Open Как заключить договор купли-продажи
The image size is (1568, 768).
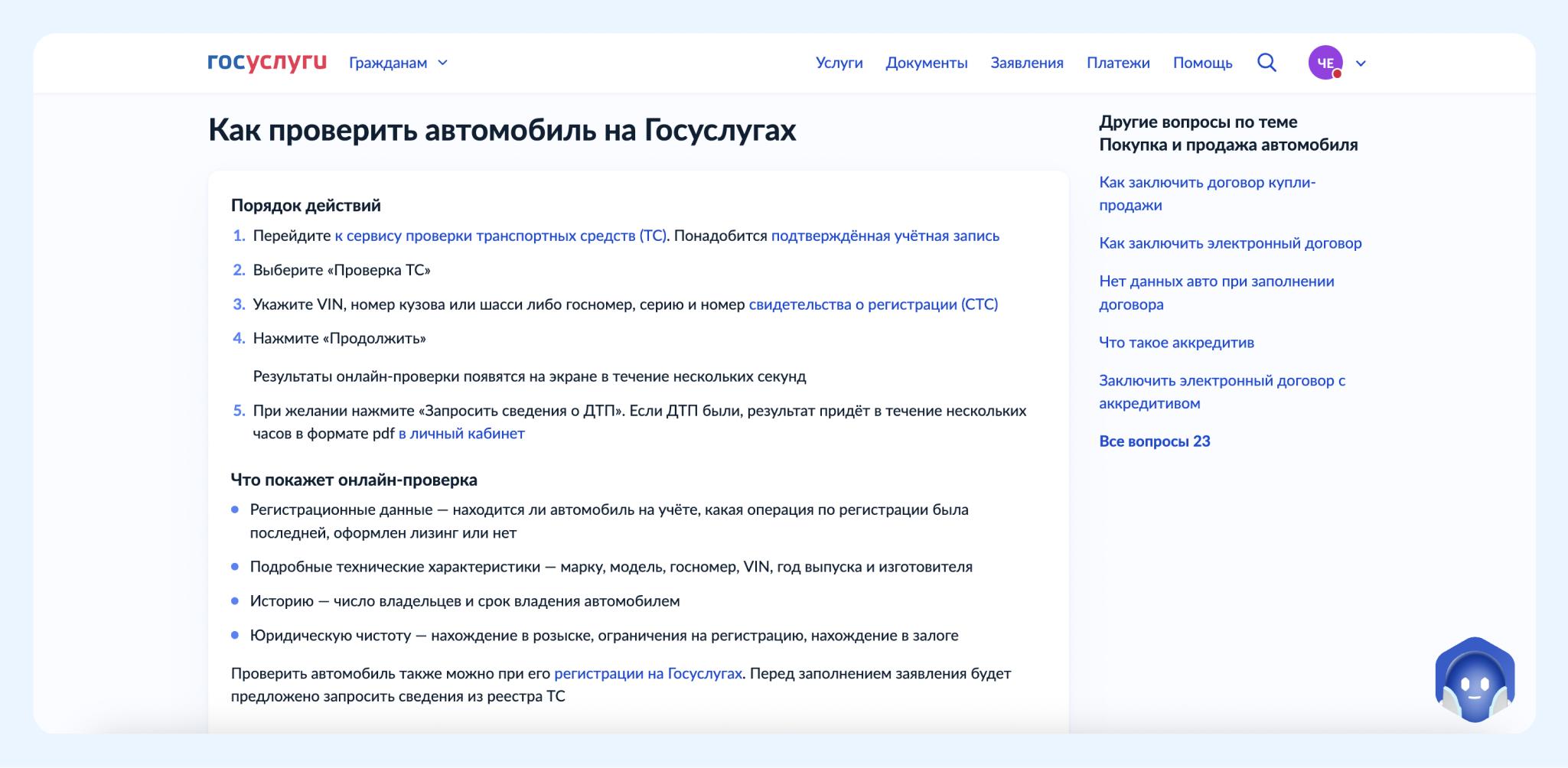click(1207, 194)
